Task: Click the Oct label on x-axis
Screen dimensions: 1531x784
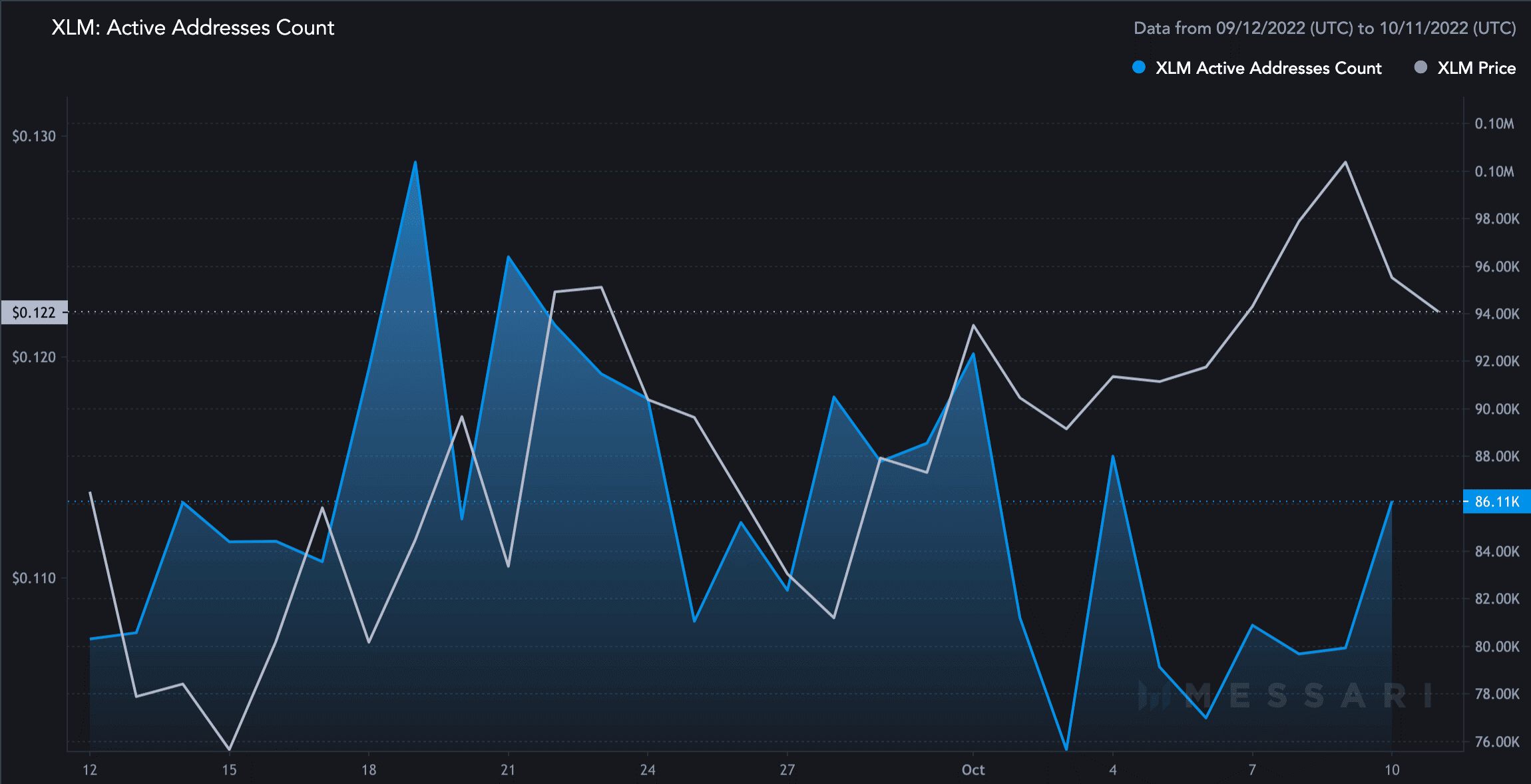Action: [973, 770]
